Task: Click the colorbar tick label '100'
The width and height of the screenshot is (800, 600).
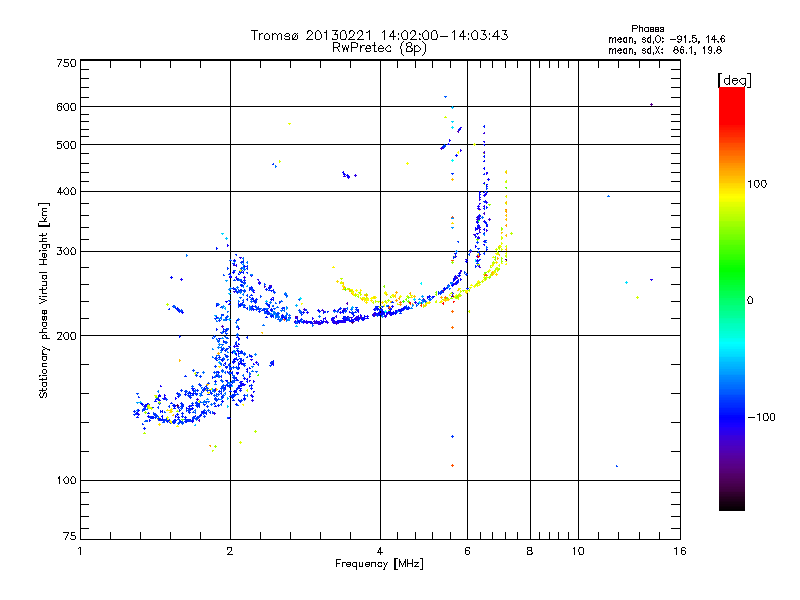Action: coord(757,184)
